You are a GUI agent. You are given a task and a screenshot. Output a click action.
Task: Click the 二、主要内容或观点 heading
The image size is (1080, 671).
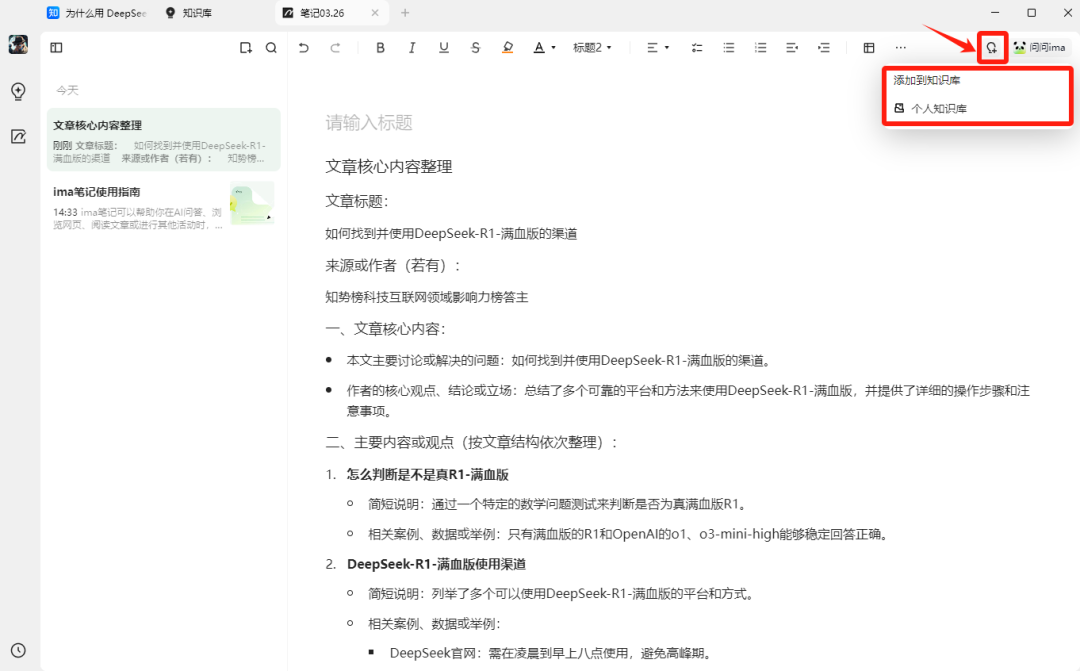pos(471,442)
